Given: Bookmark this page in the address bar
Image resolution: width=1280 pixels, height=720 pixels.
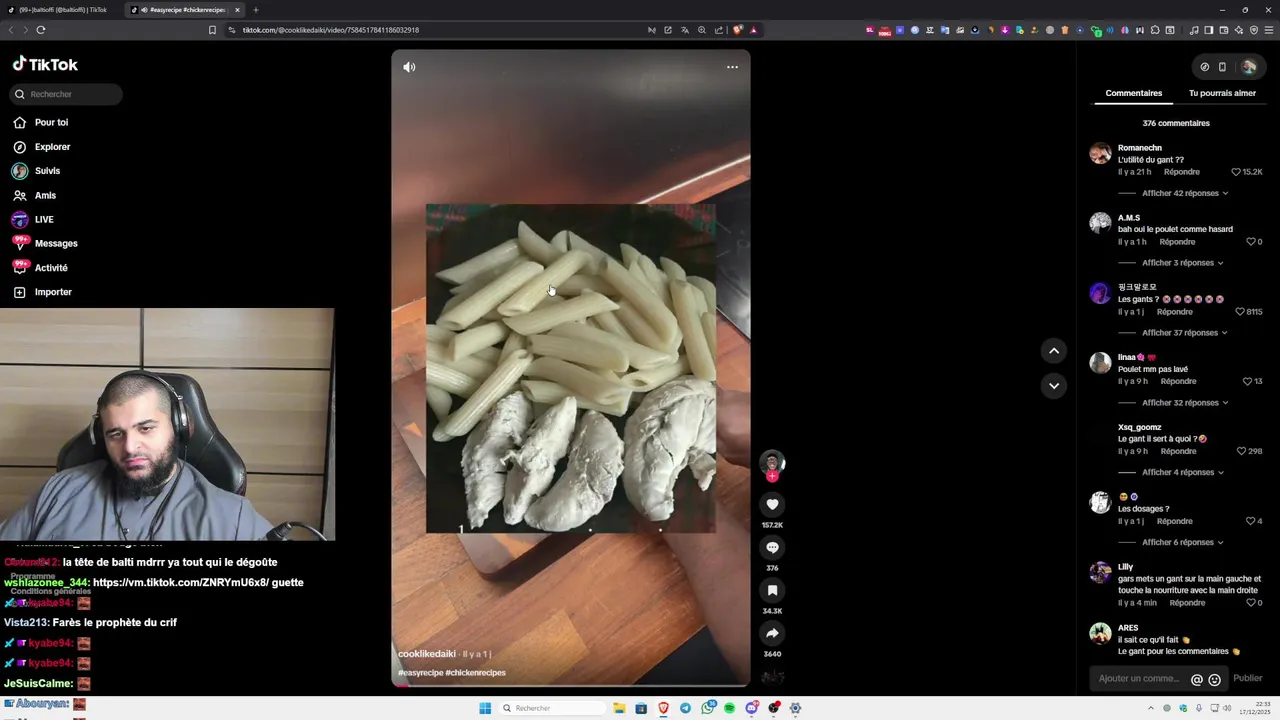Looking at the screenshot, I should pos(212,30).
